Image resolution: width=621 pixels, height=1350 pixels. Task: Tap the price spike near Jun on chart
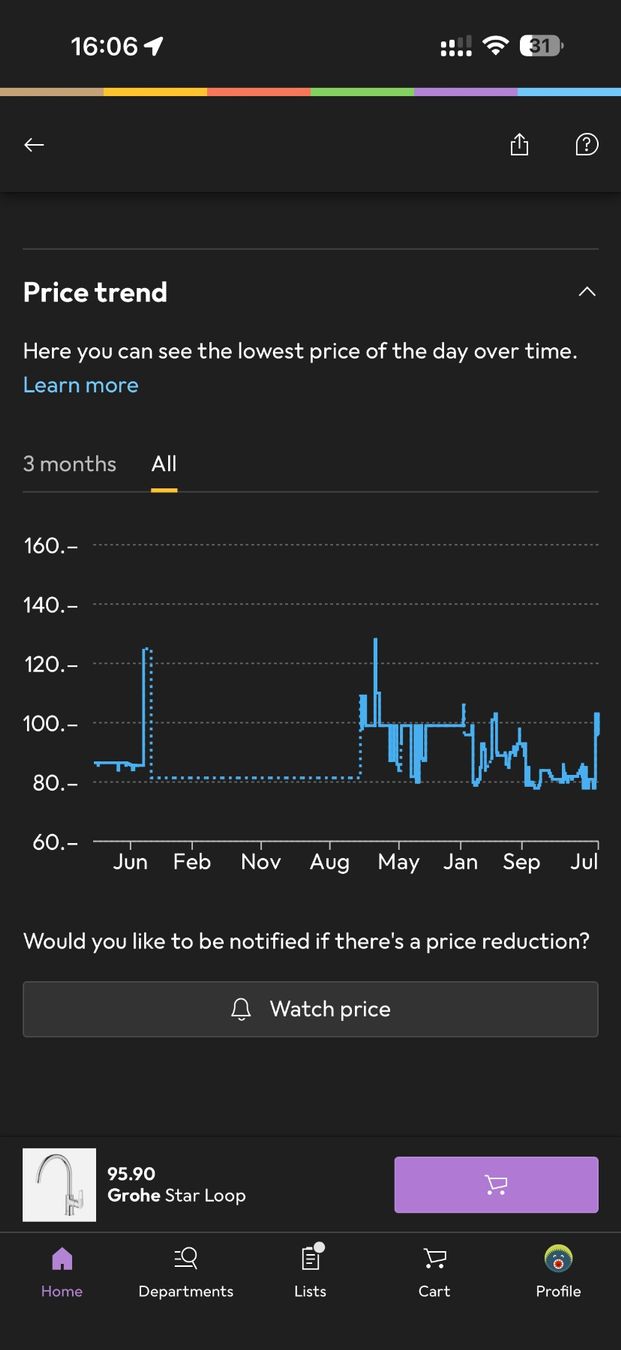147,651
